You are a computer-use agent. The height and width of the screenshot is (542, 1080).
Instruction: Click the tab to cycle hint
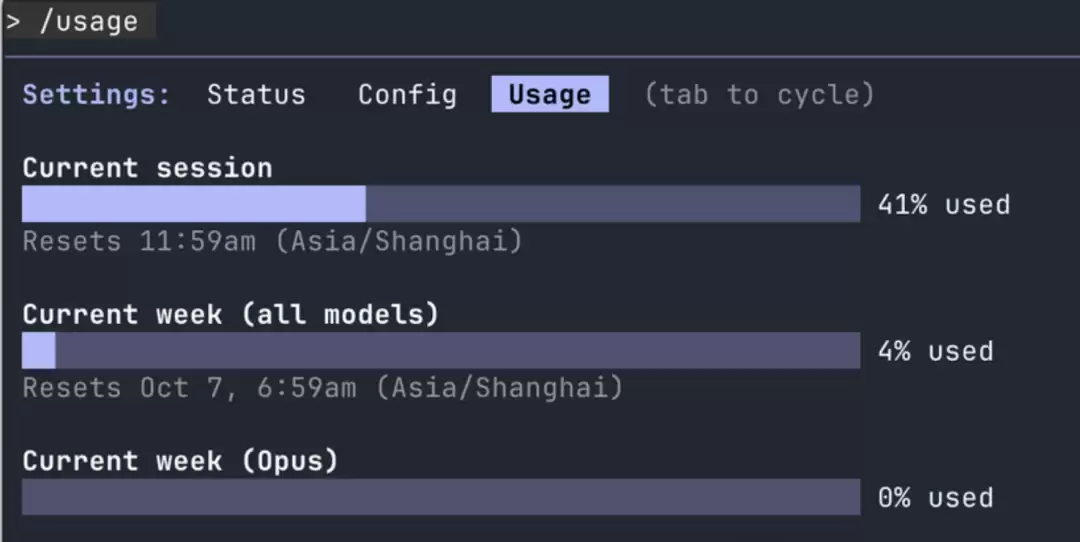pyautogui.click(x=760, y=94)
